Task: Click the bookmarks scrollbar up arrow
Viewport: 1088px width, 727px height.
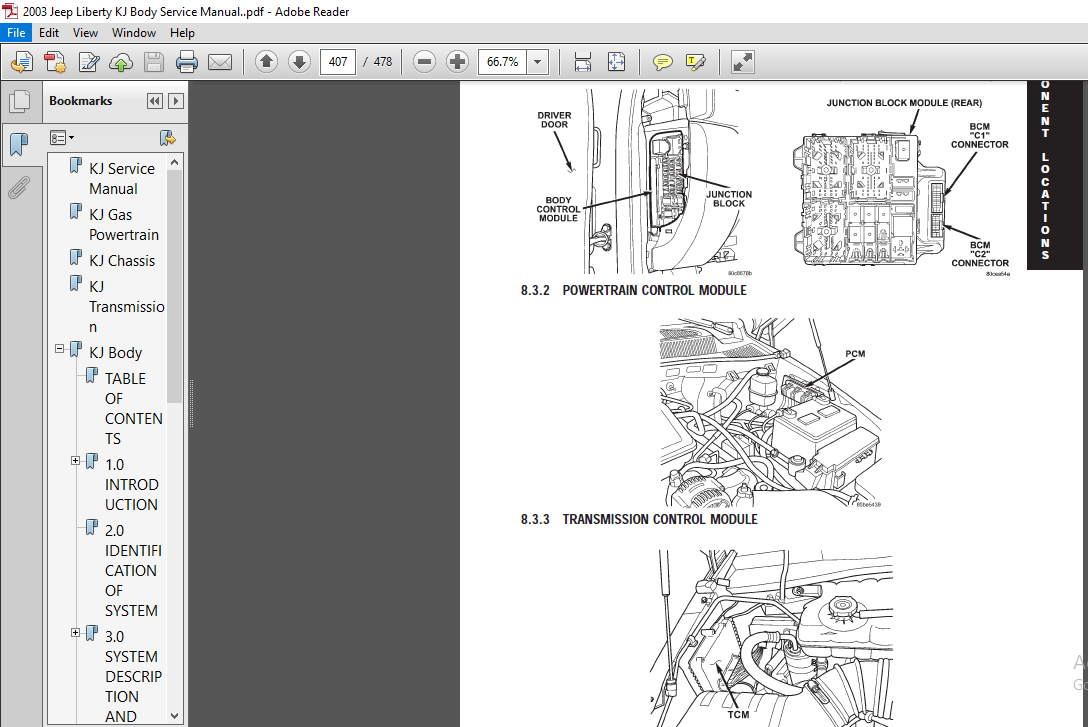Action: click(x=174, y=162)
